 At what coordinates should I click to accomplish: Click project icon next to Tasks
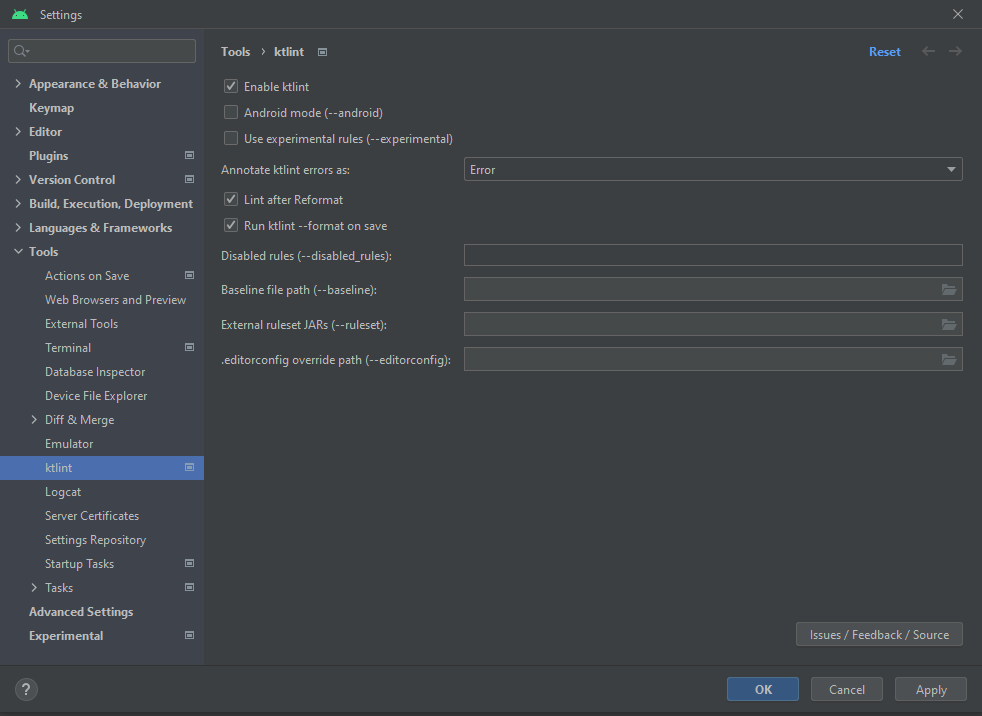pos(189,587)
